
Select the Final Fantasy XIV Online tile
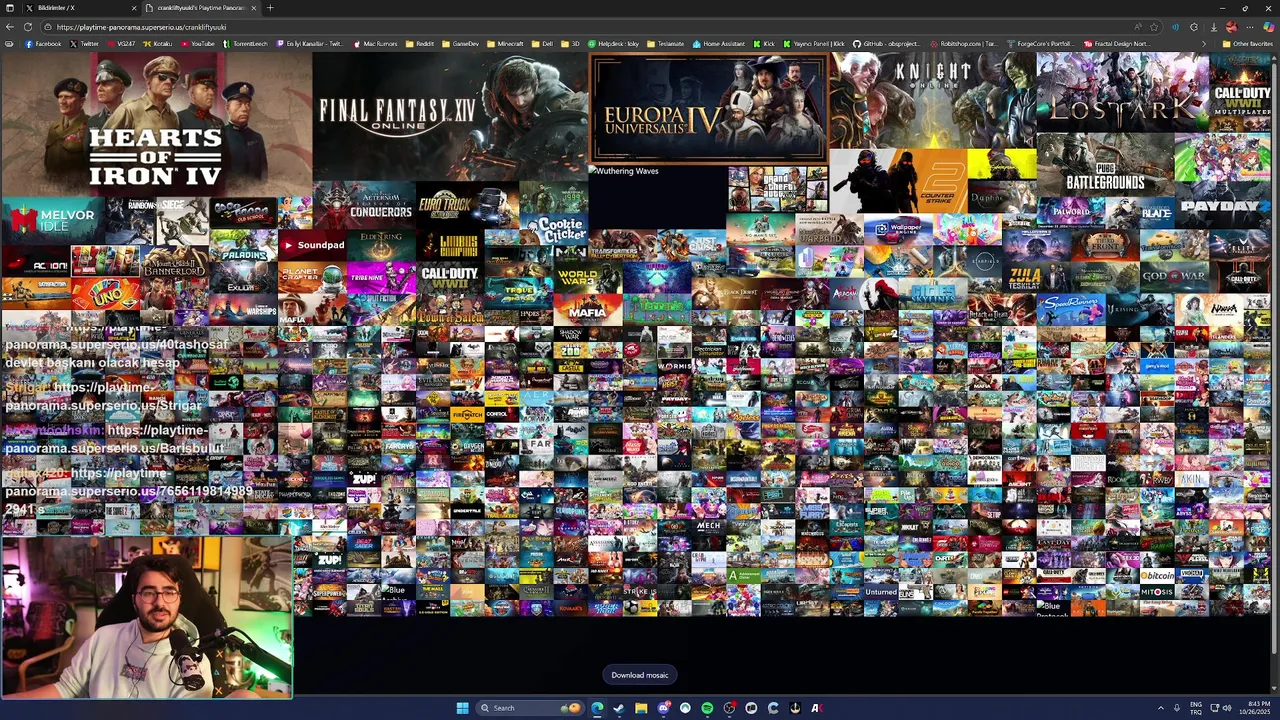tap(450, 116)
